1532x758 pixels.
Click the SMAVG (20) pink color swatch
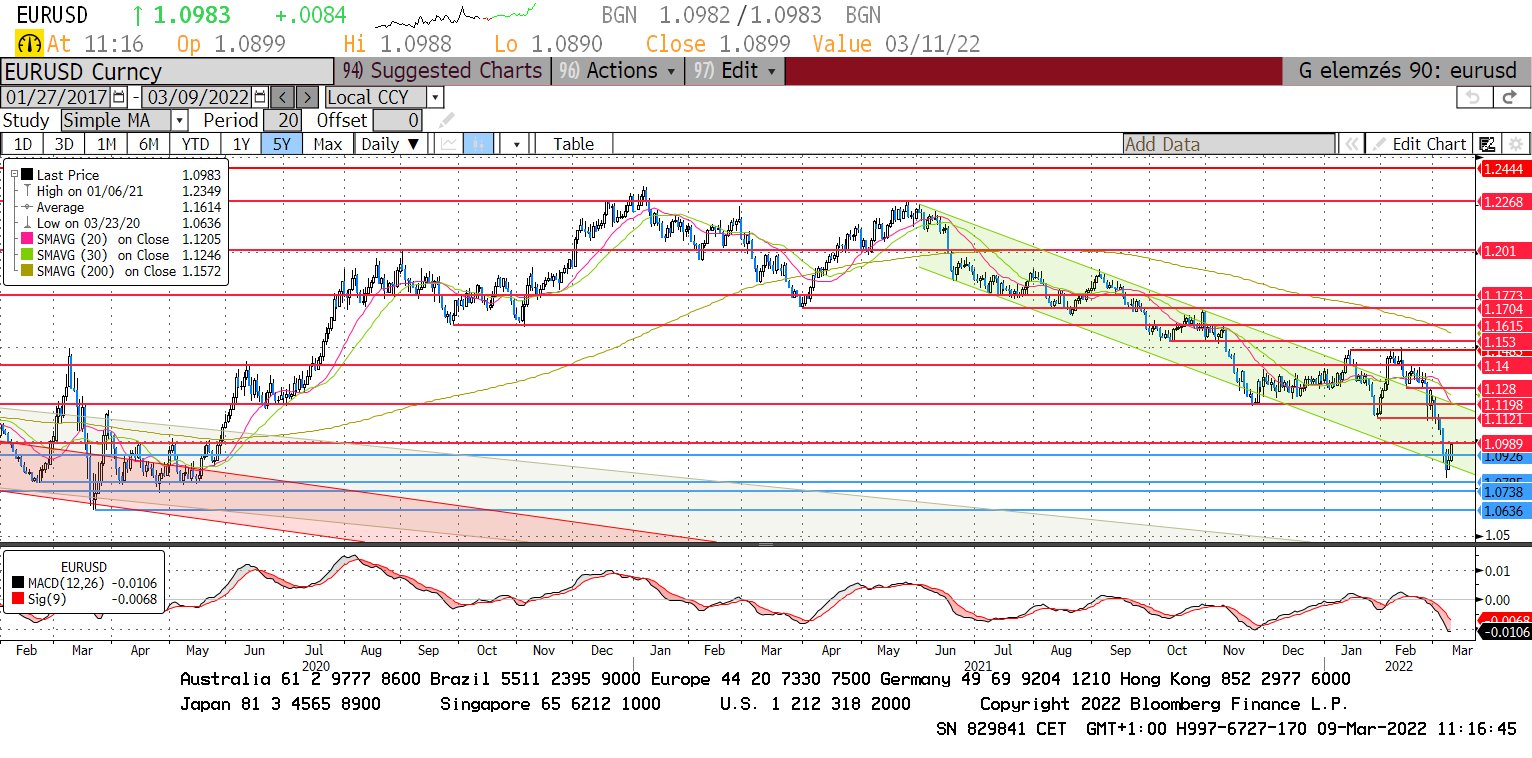27,239
